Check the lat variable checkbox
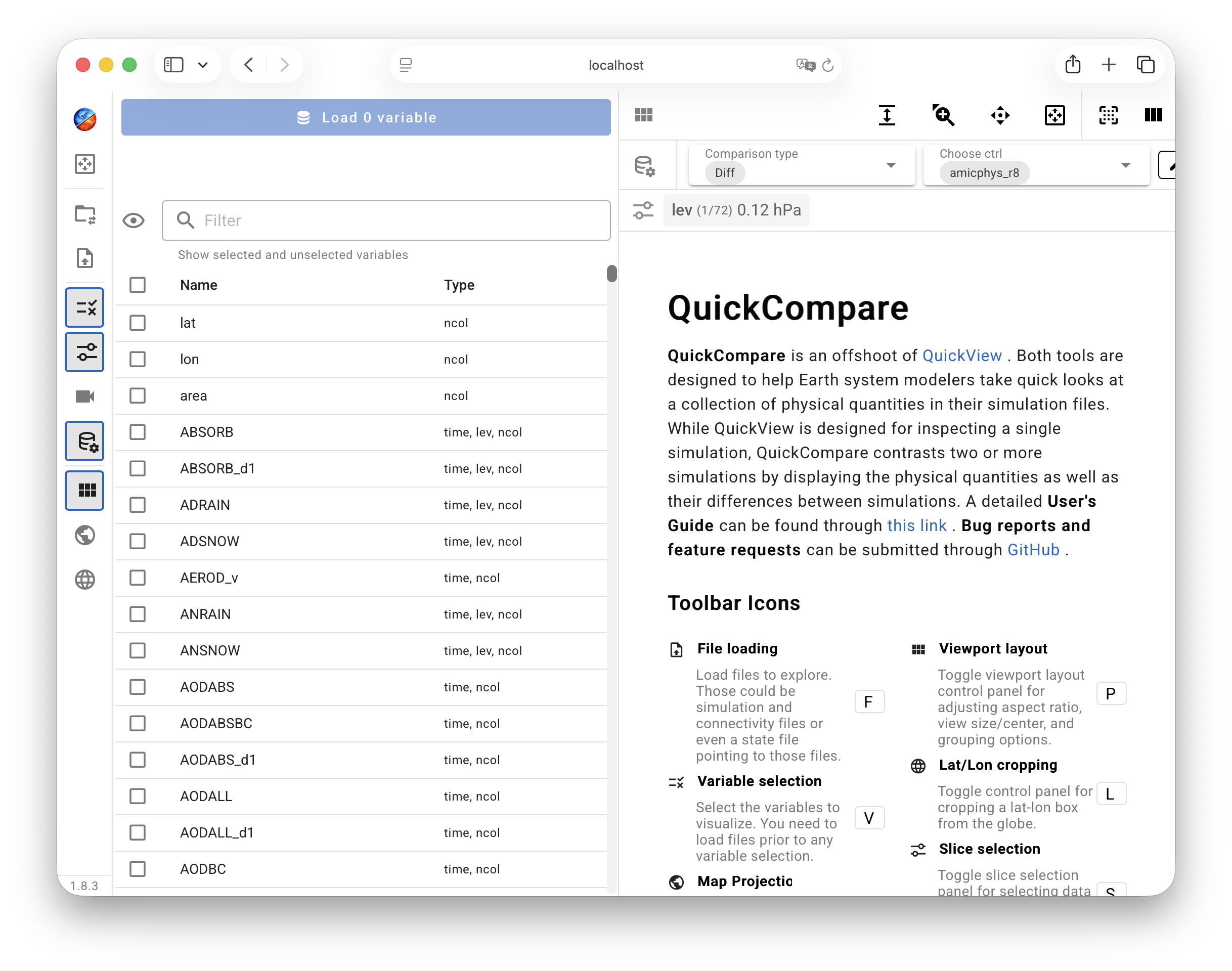This screenshot has height=971, width=1232. (138, 323)
